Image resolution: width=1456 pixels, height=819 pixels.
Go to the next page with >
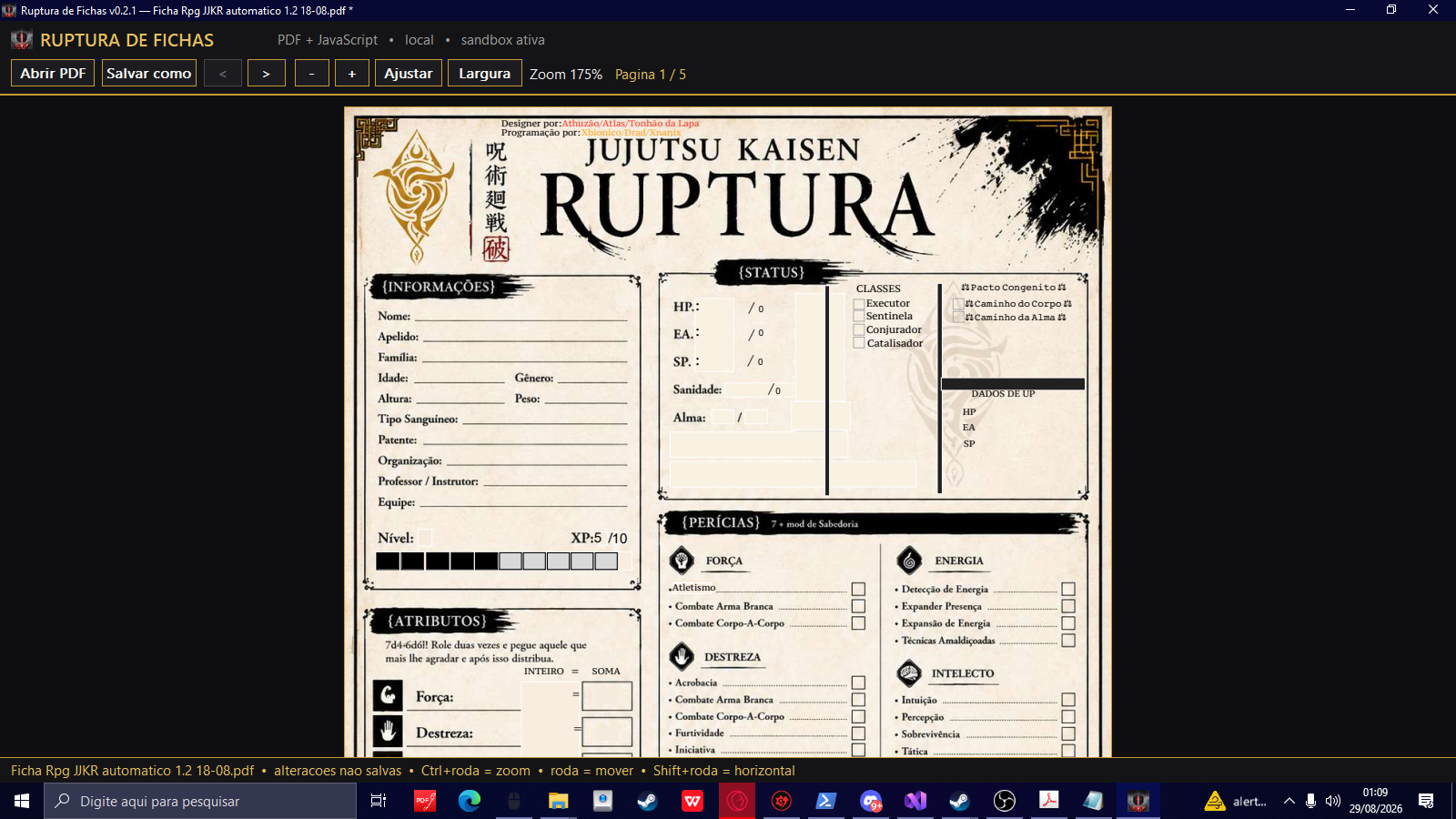(267, 73)
